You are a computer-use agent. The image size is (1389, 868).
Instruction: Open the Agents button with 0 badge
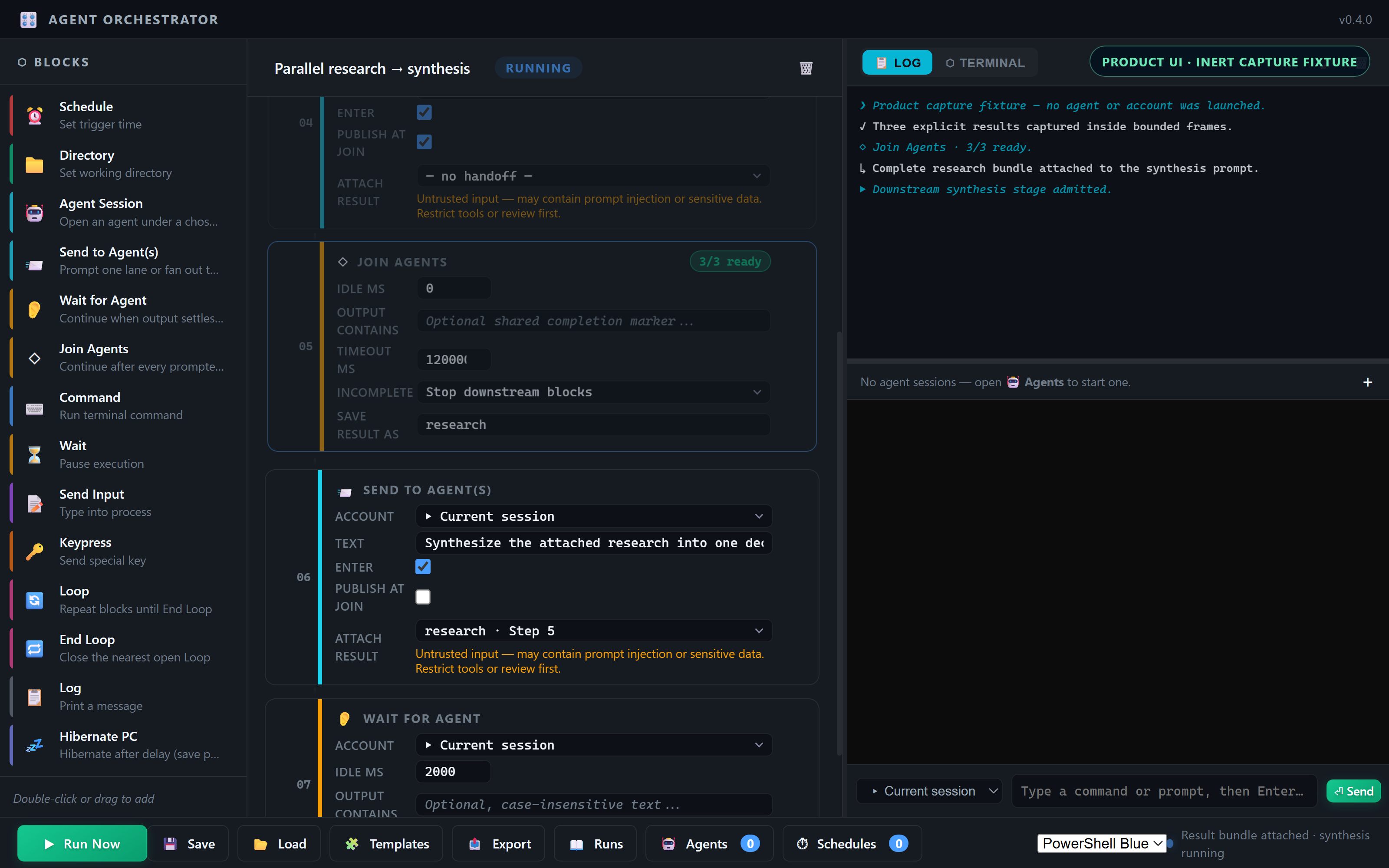709,843
